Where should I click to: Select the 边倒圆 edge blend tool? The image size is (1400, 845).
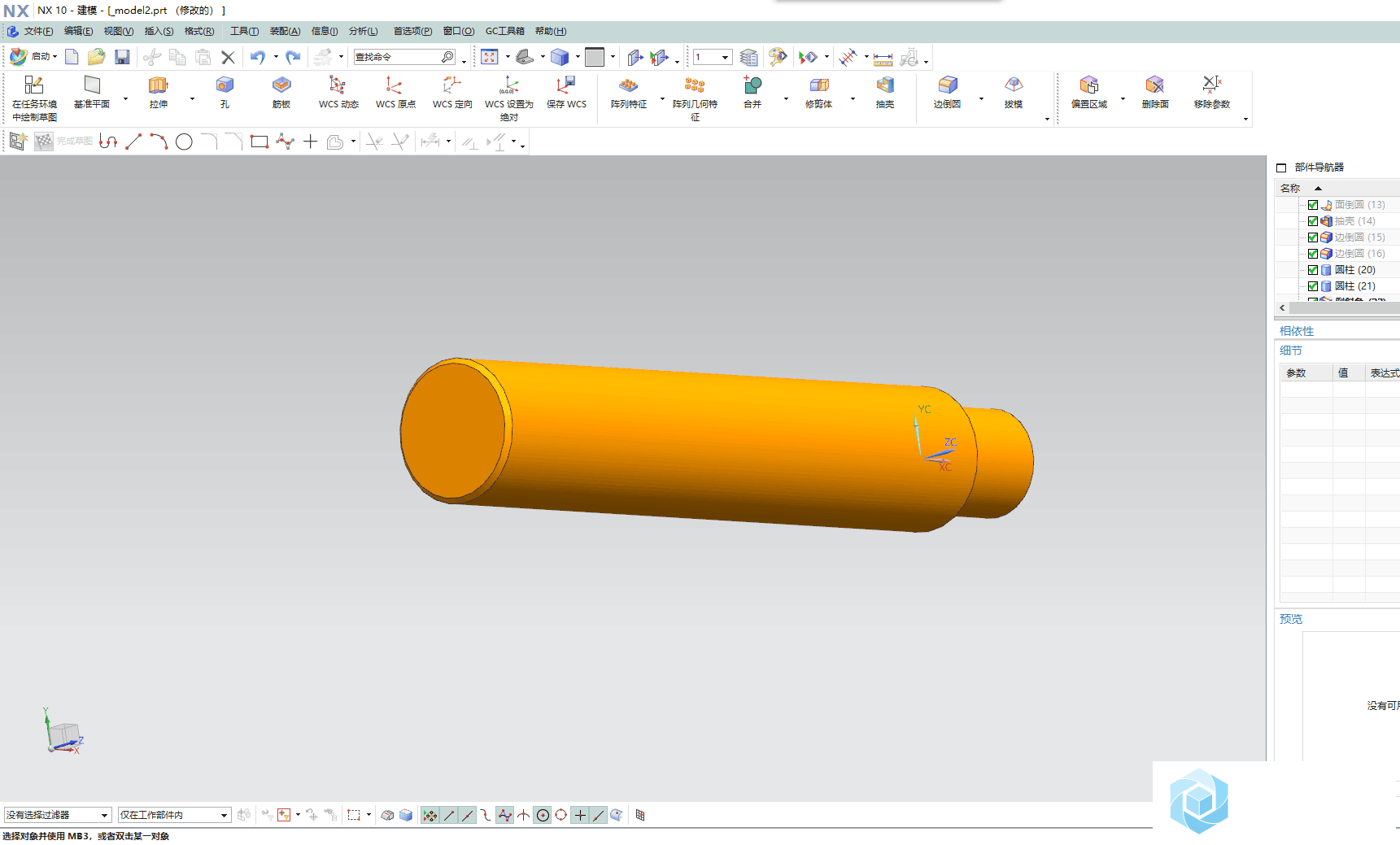948,93
